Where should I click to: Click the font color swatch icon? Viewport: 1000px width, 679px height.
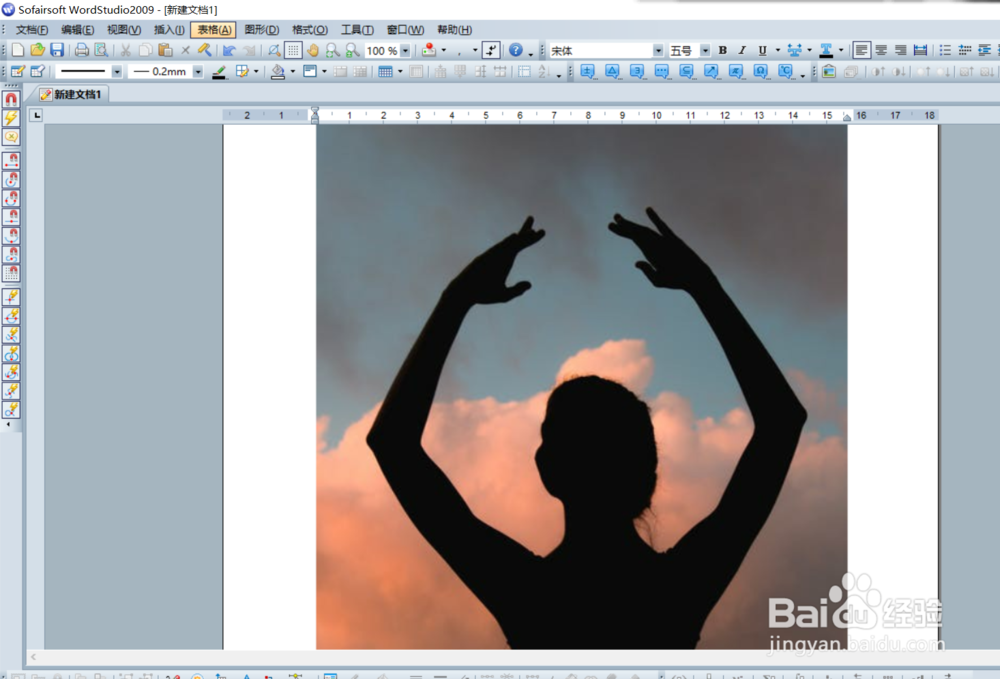pos(827,50)
